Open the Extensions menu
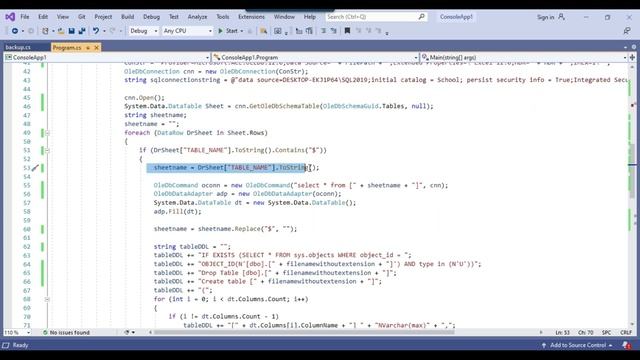The width and height of the screenshot is (640, 360). (x=251, y=17)
